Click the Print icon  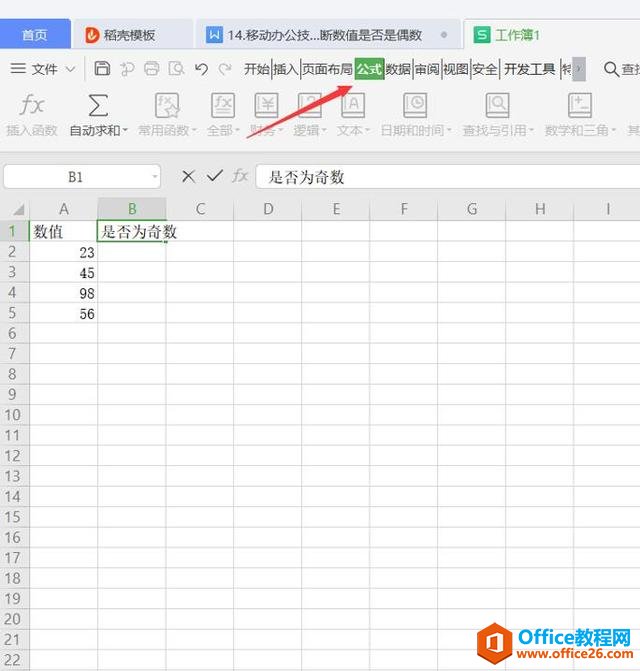point(151,68)
